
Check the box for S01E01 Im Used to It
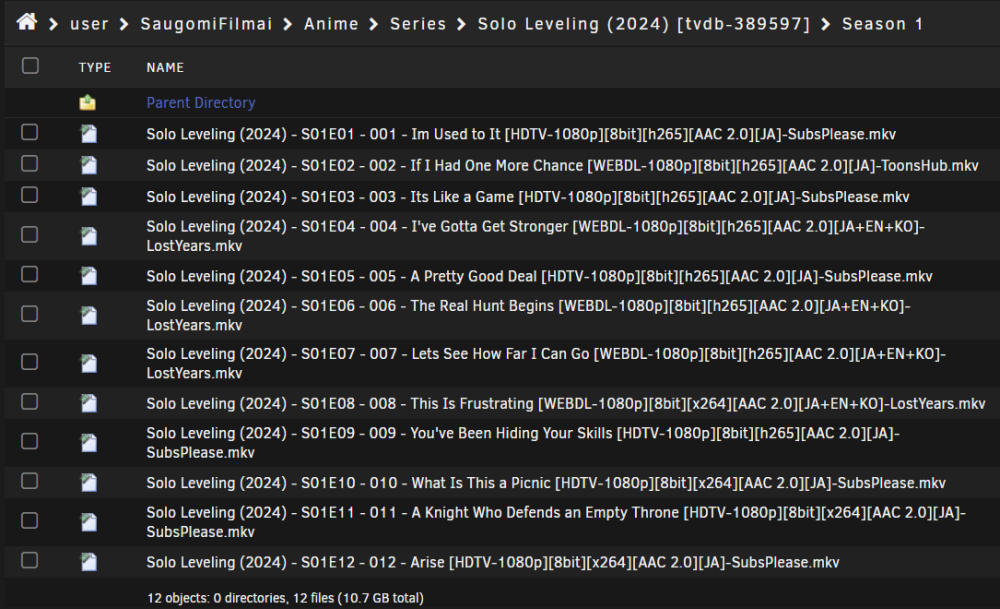29,132
